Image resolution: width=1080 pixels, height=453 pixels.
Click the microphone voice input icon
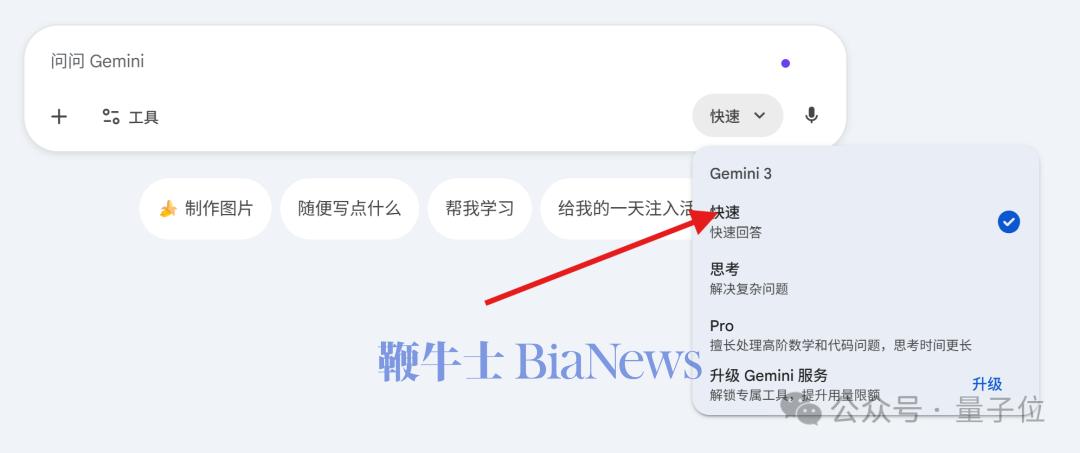click(811, 116)
